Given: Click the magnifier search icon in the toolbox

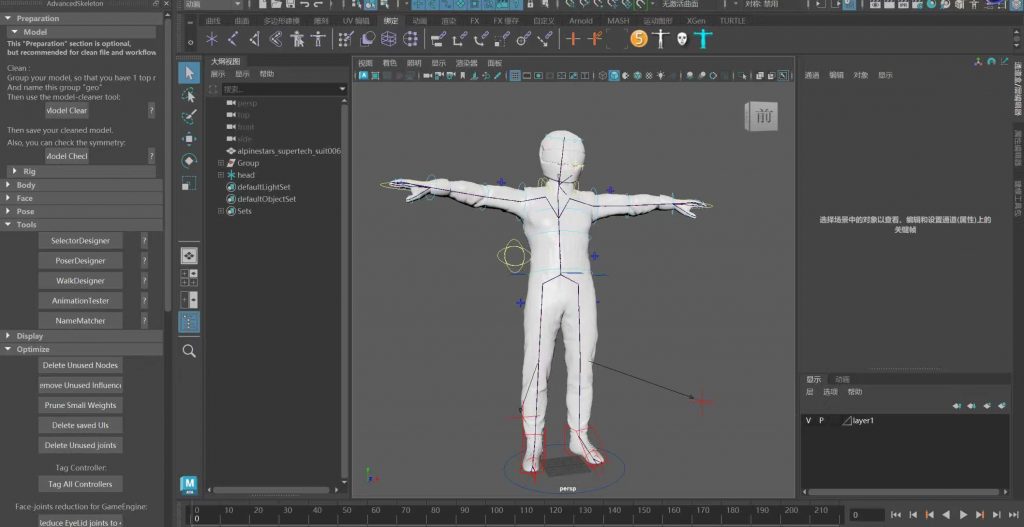Looking at the screenshot, I should [189, 351].
